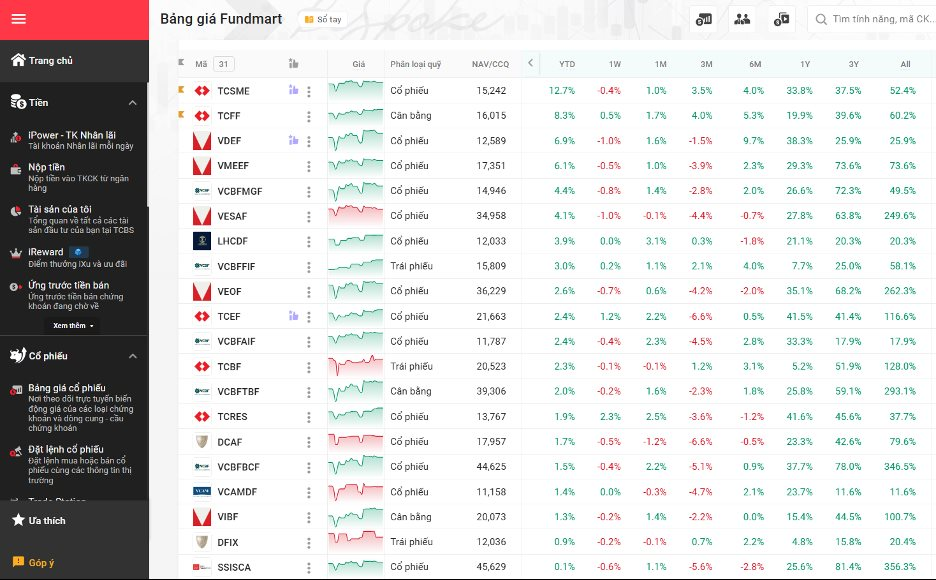Toggle the yellow pin flag on TCSME
The width and height of the screenshot is (936, 580).
pos(181,90)
